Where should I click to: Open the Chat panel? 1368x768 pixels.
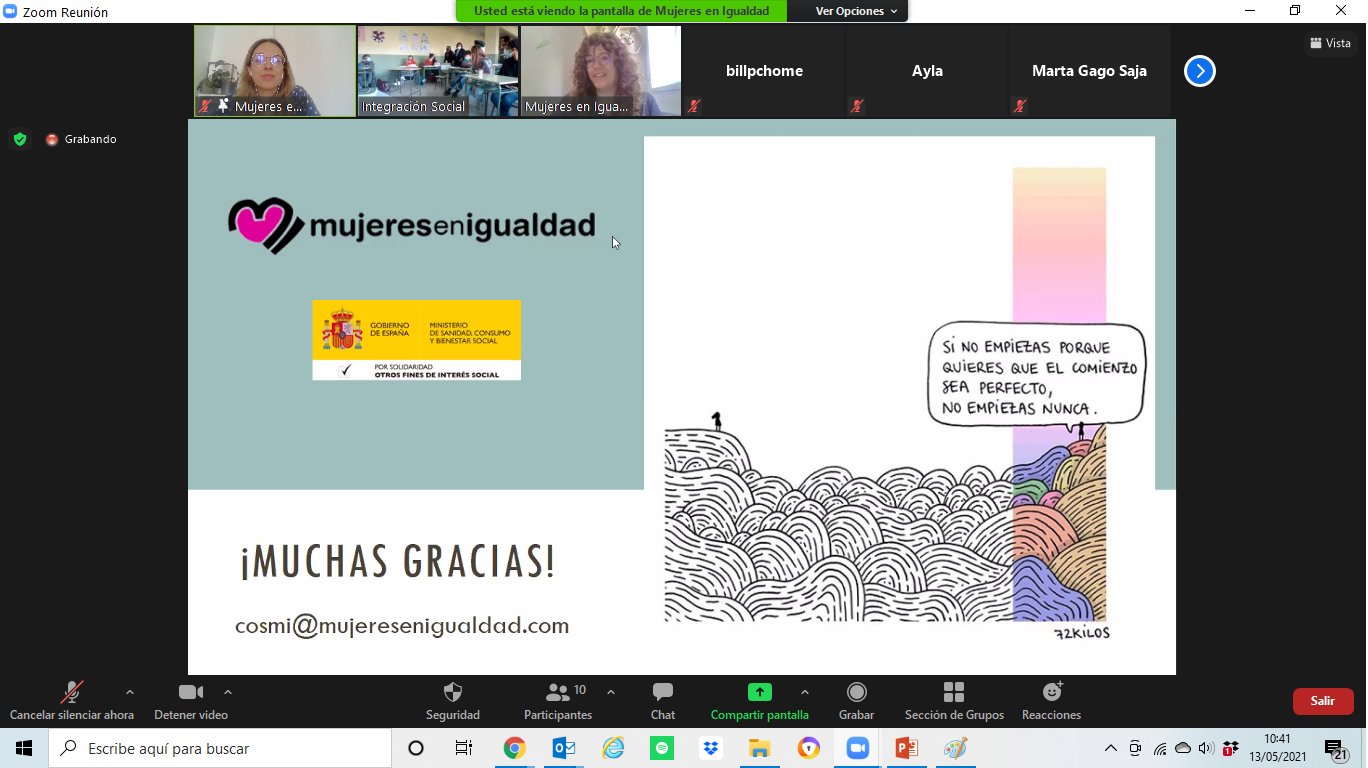click(663, 701)
